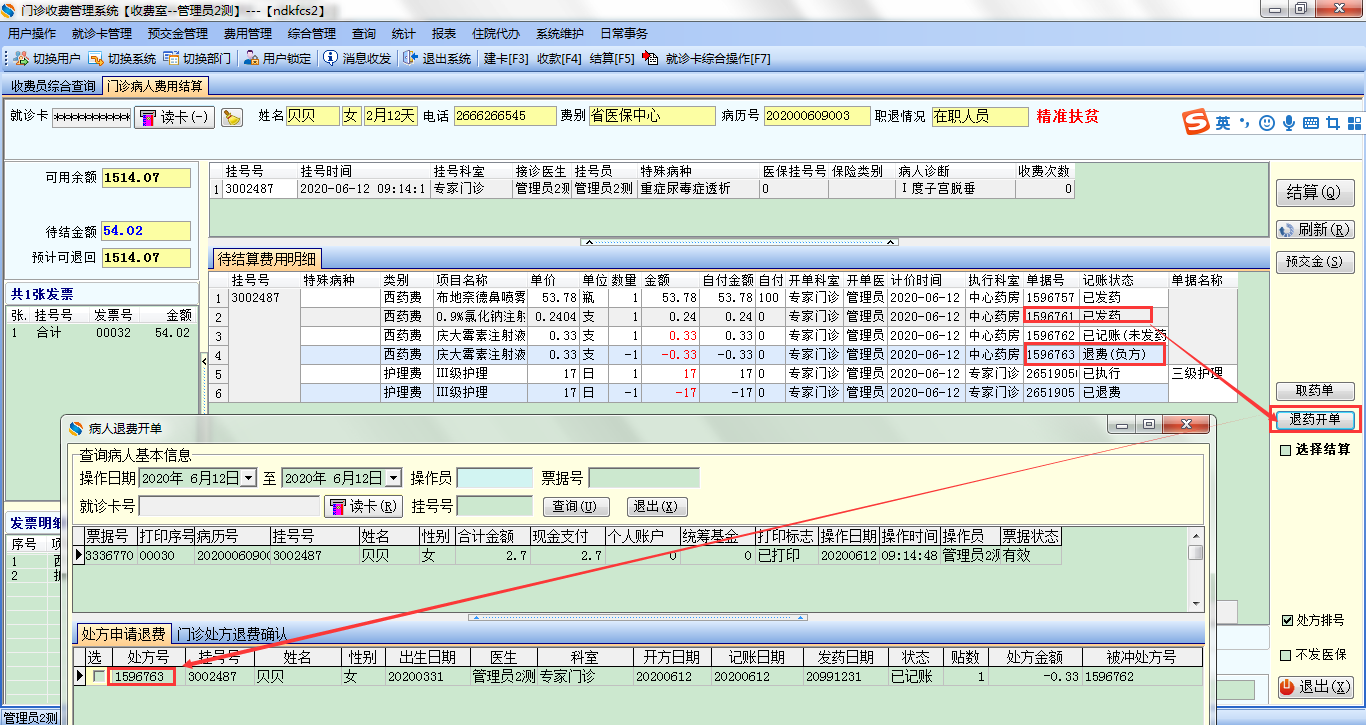Viewport: 1366px width, 725px height.
Task: Click the 收款[F4] toolbar button
Action: pos(559,59)
